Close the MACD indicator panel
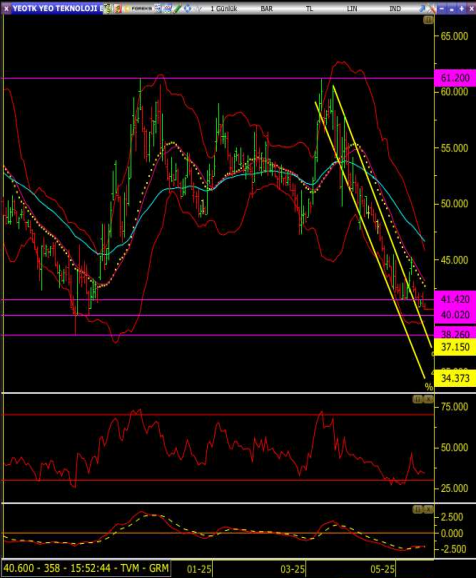 pos(428,509)
